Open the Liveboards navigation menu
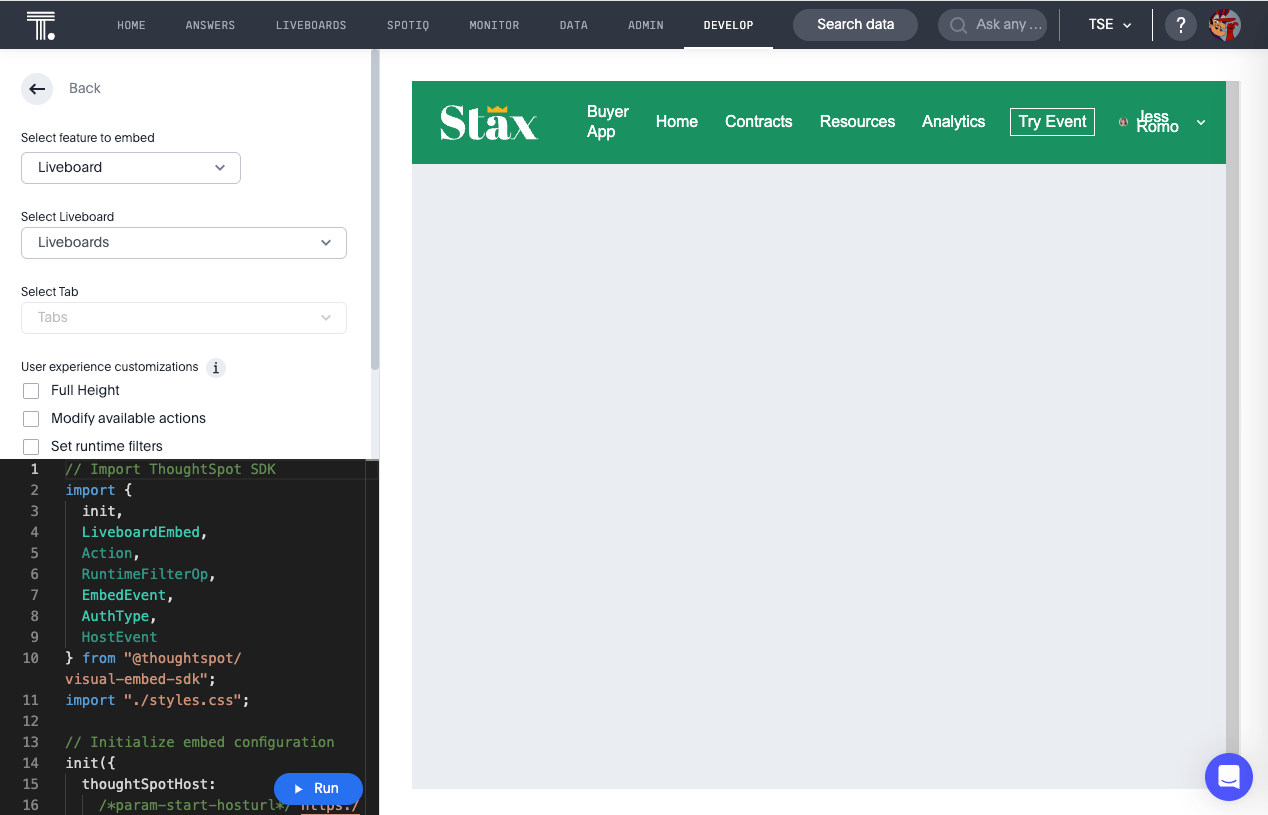Viewport: 1268px width, 815px height. pyautogui.click(x=311, y=24)
